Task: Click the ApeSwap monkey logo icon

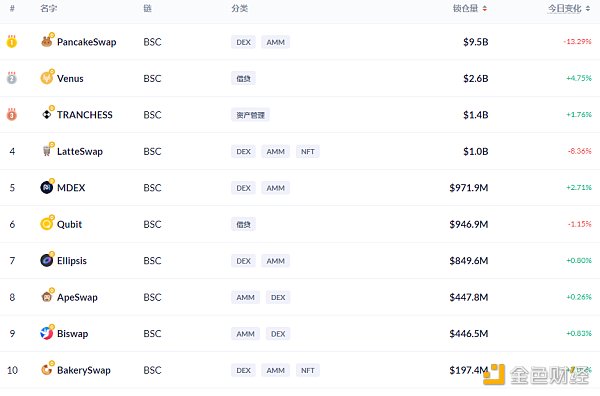Action: pyautogui.click(x=47, y=297)
